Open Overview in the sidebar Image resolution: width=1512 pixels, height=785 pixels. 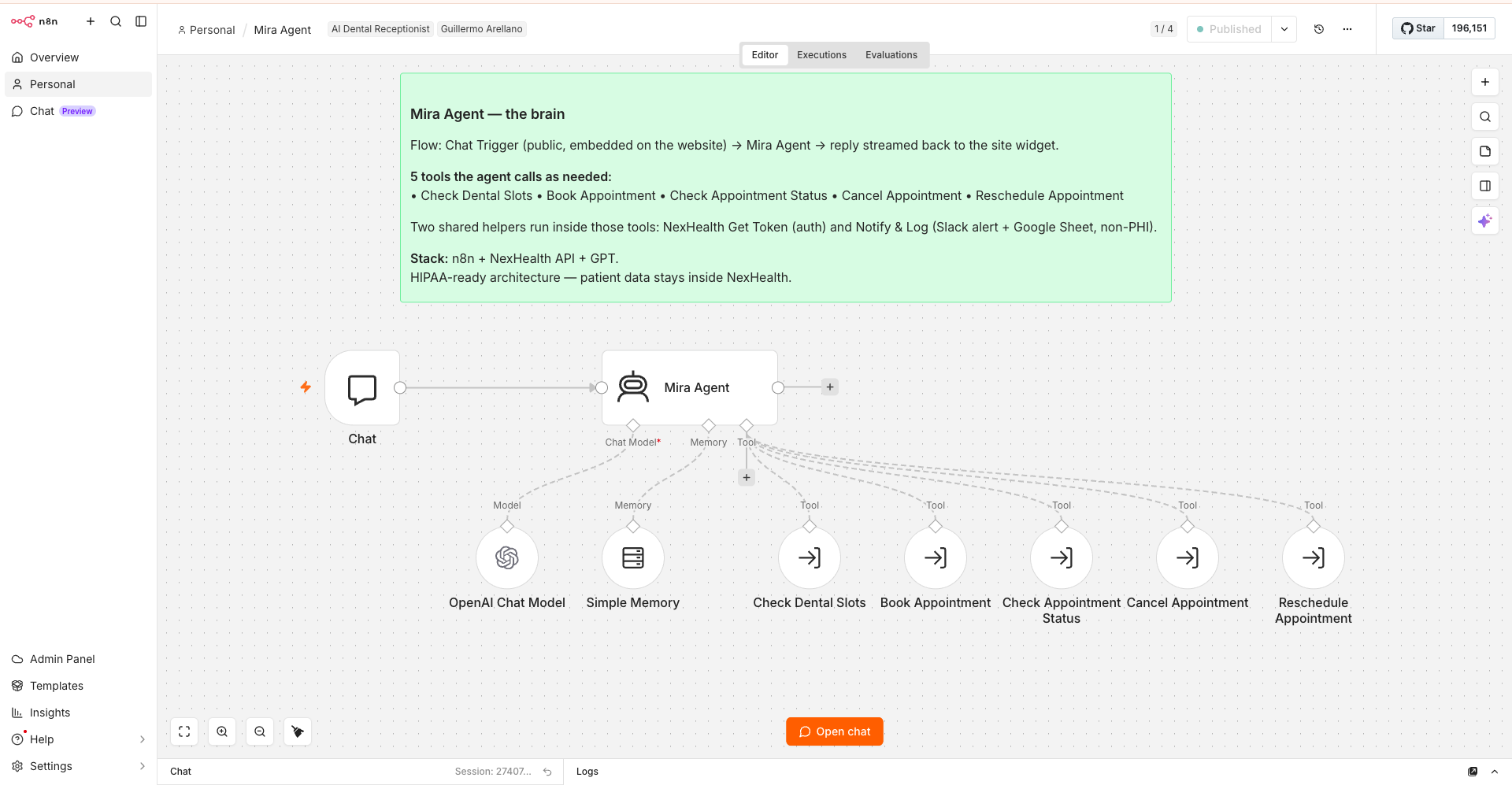[x=78, y=57]
